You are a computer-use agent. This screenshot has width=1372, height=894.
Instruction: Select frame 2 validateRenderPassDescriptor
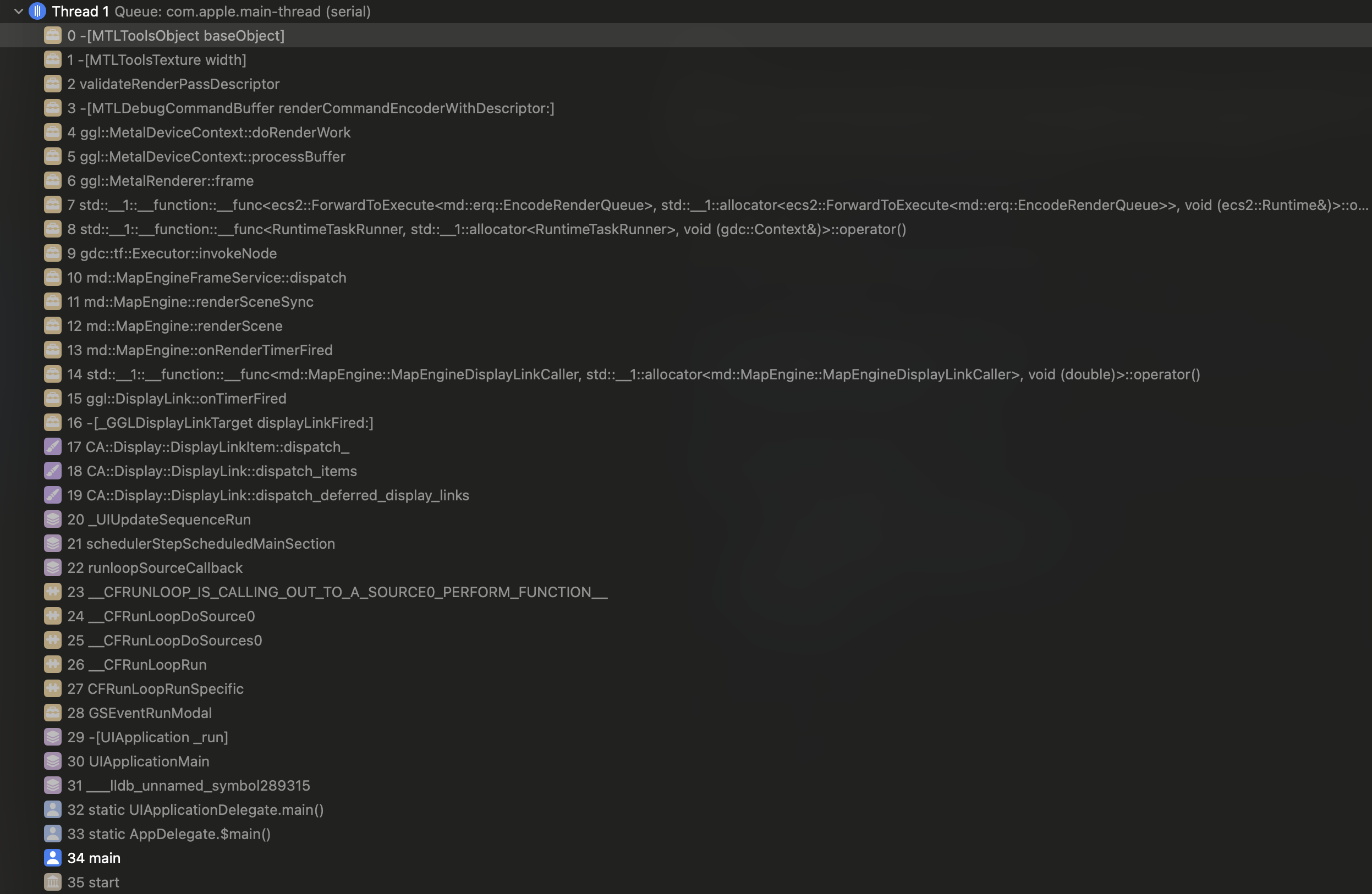(686, 84)
